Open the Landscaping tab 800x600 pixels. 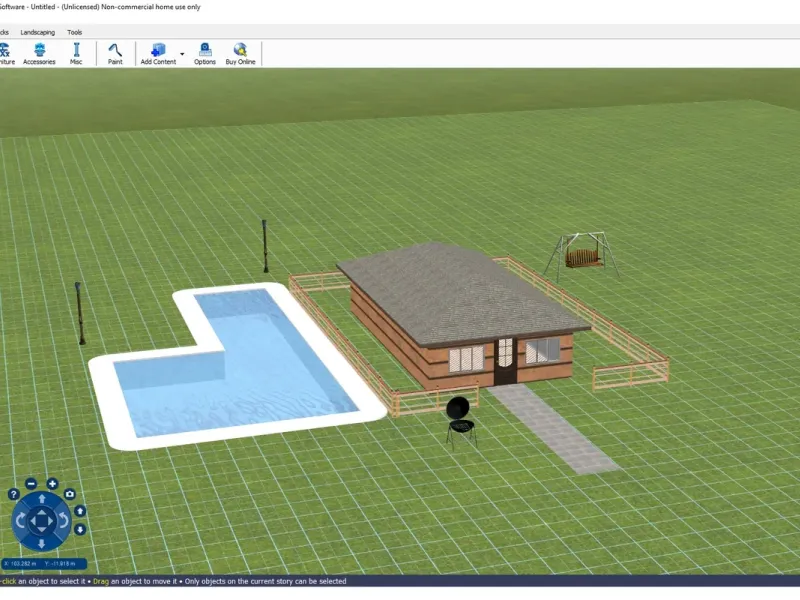click(38, 32)
